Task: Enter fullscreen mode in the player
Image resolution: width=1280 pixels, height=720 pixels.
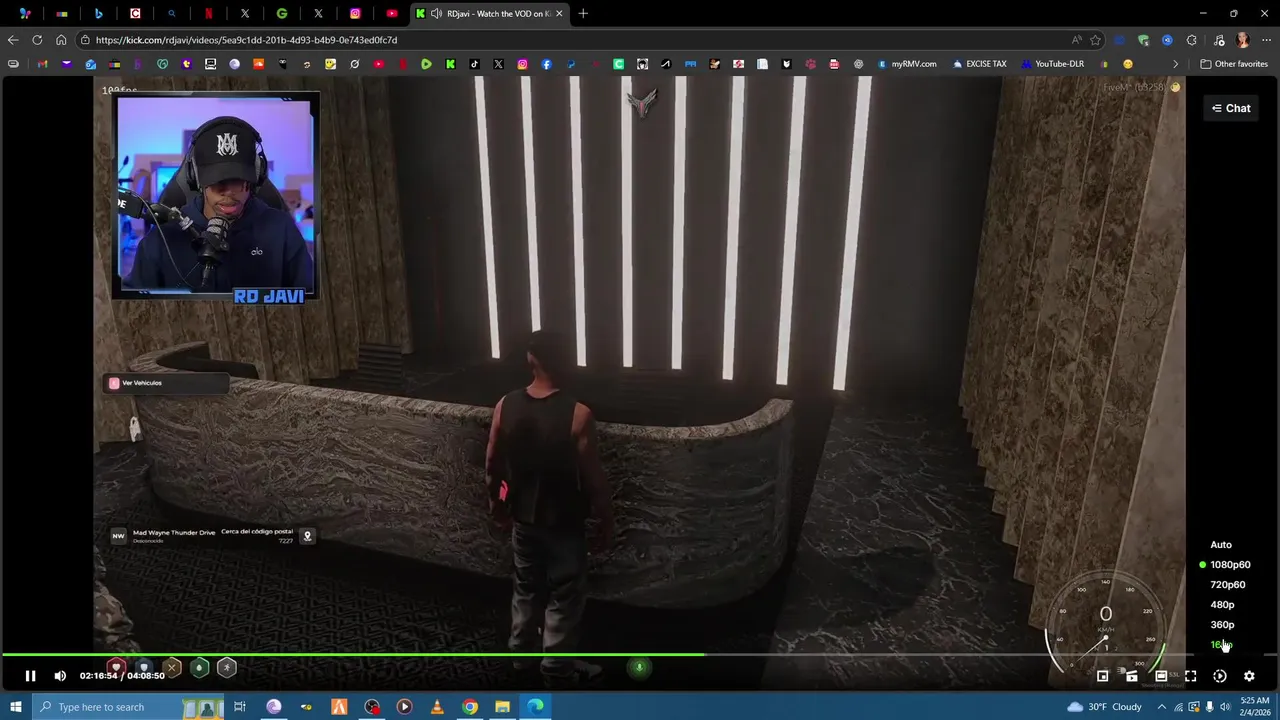Action: [x=1190, y=676]
